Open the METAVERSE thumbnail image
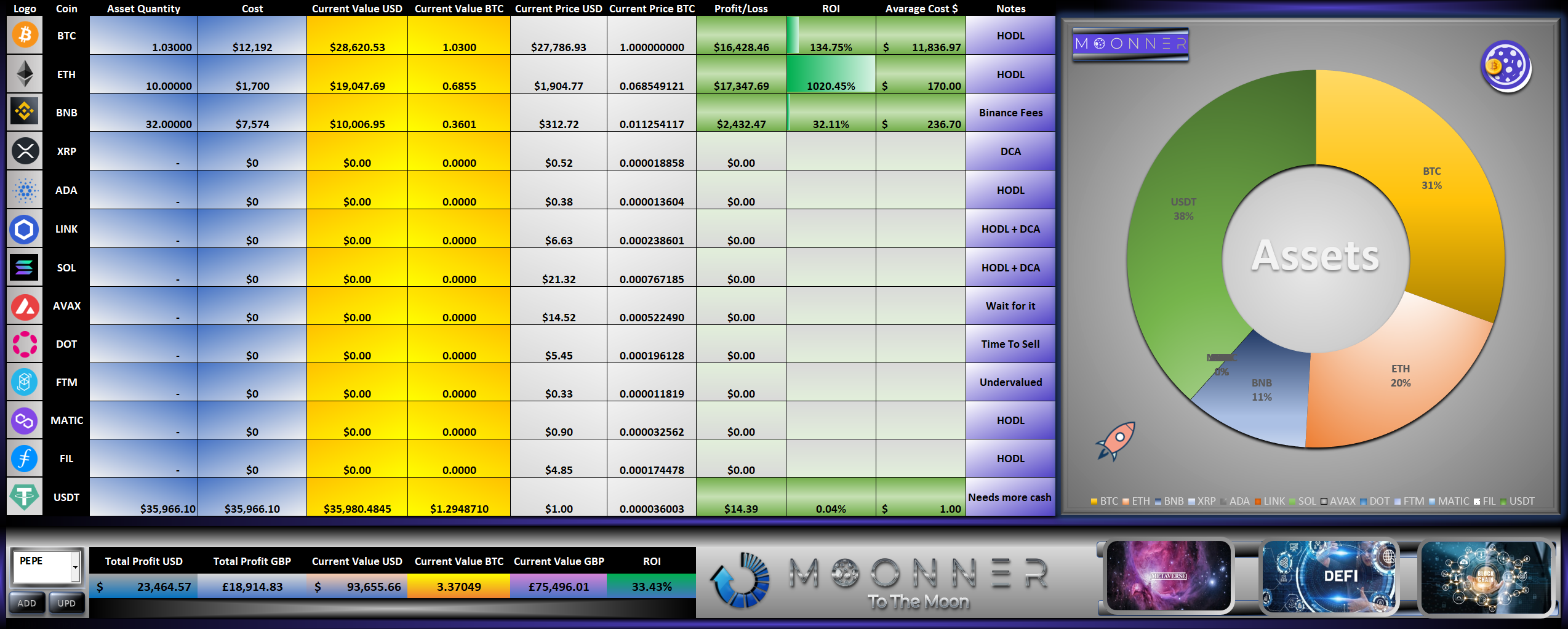Image resolution: width=1568 pixels, height=629 pixels. pyautogui.click(x=1168, y=576)
